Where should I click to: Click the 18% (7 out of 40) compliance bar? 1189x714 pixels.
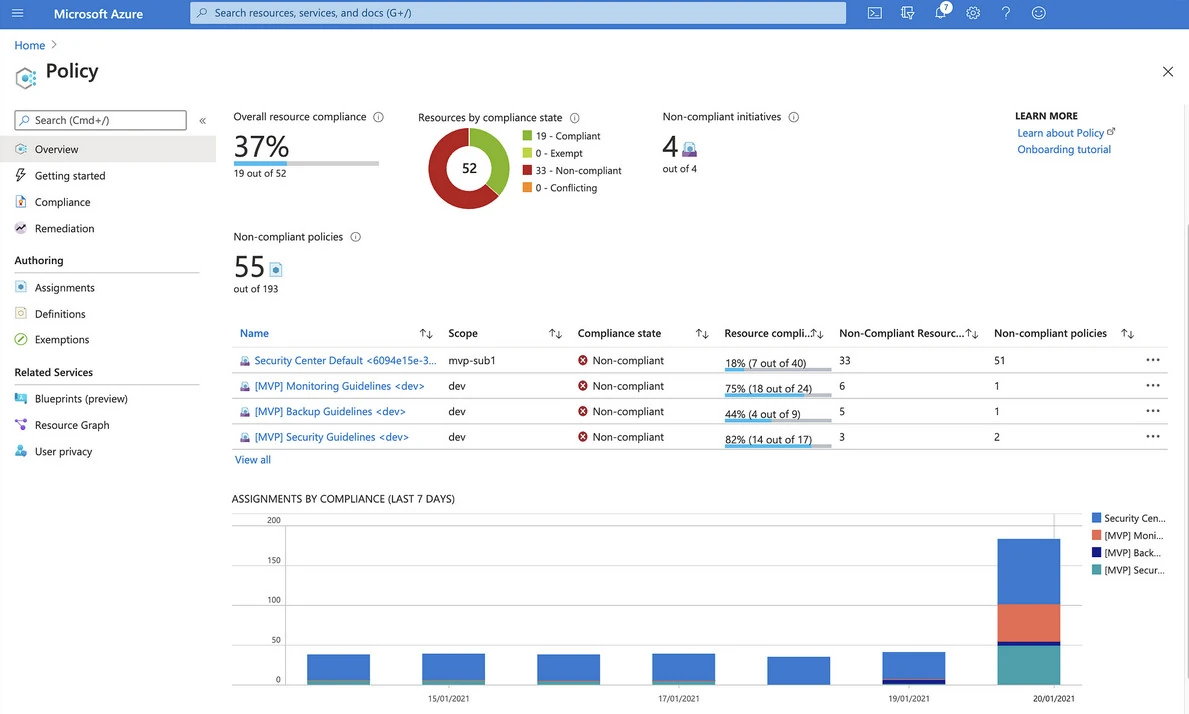tap(777, 369)
